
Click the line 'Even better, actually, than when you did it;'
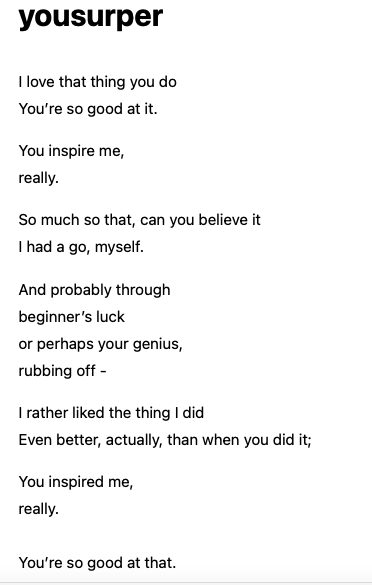click(x=165, y=440)
